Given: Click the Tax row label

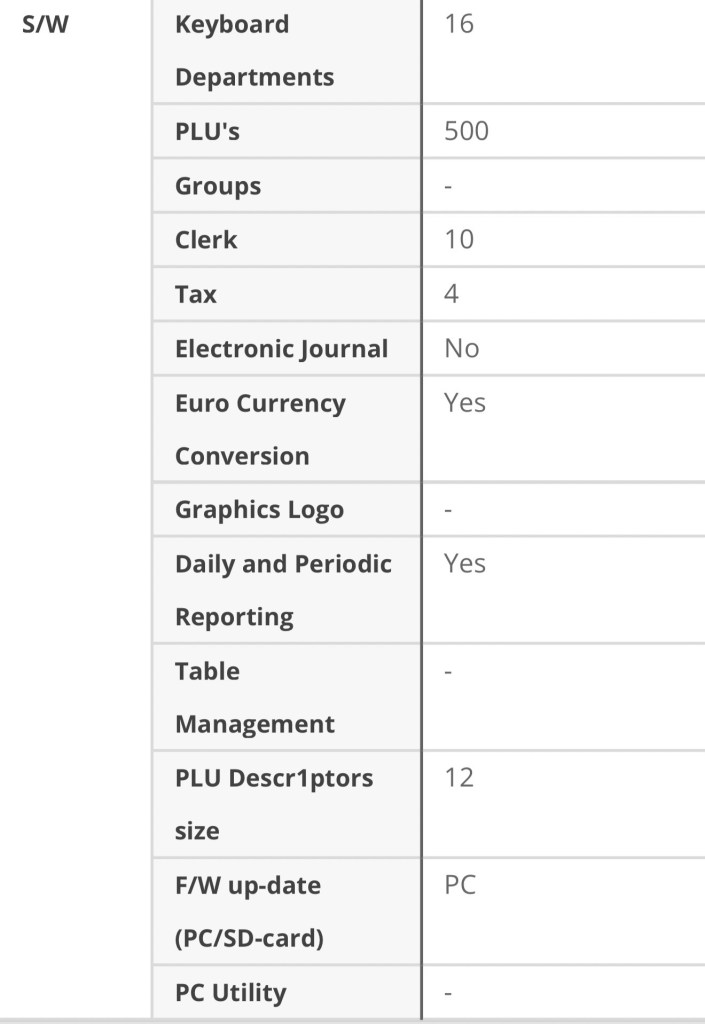Looking at the screenshot, I should (196, 294).
